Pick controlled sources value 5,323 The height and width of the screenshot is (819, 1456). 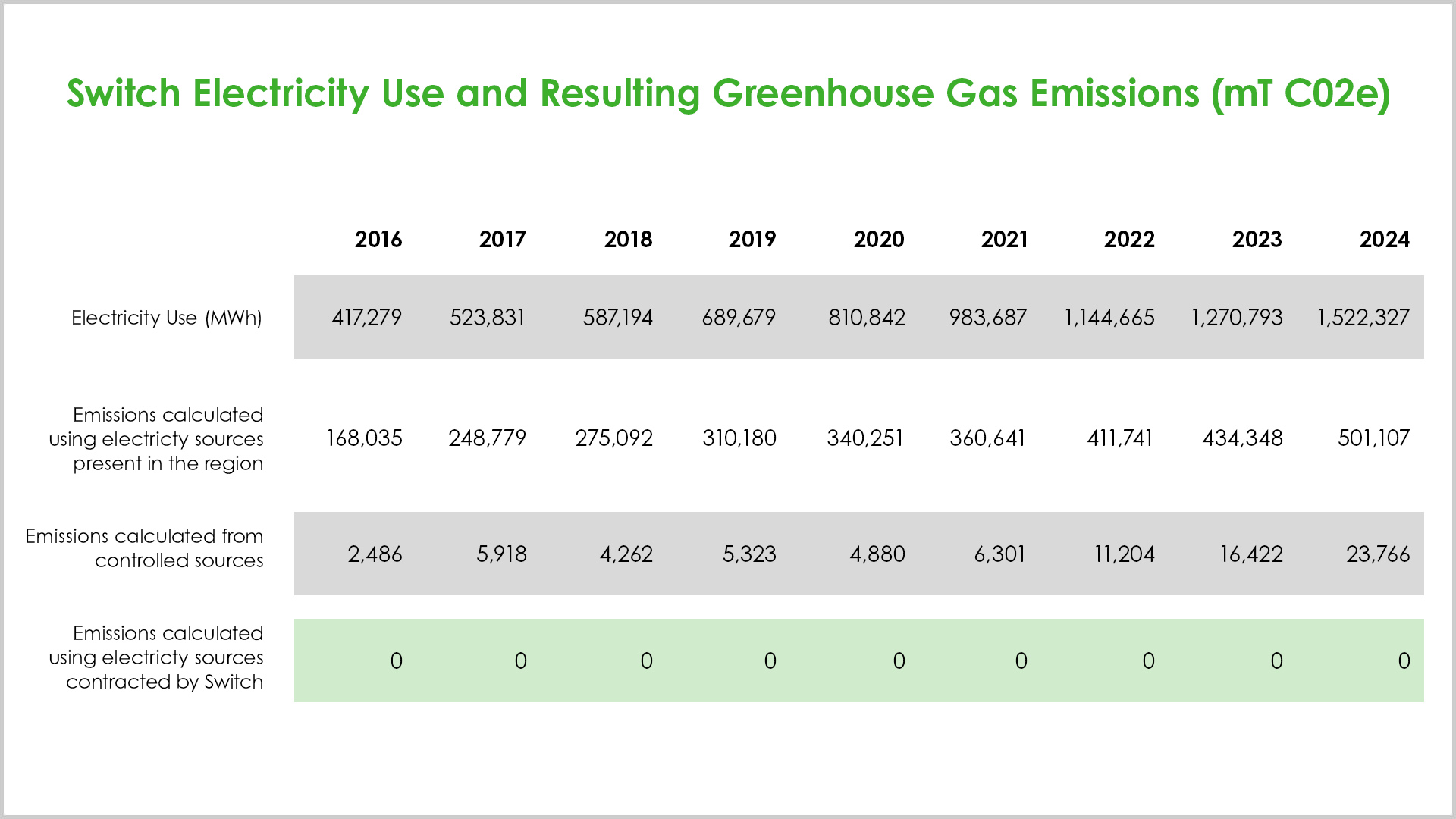[x=749, y=554]
